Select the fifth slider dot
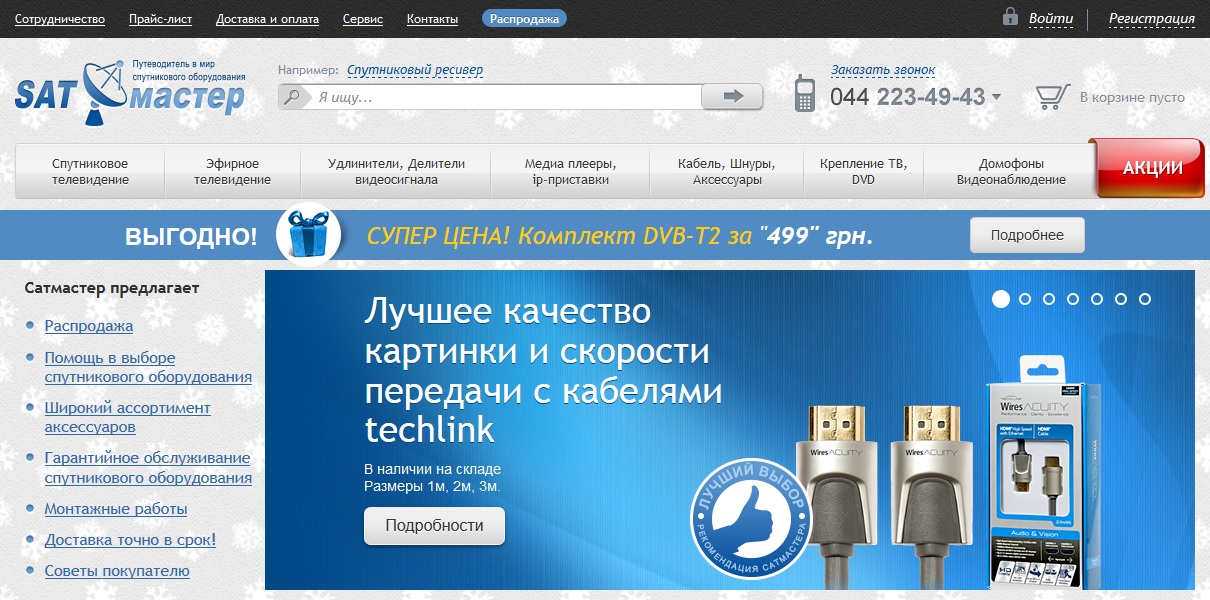This screenshot has height=600, width=1210. click(1097, 298)
